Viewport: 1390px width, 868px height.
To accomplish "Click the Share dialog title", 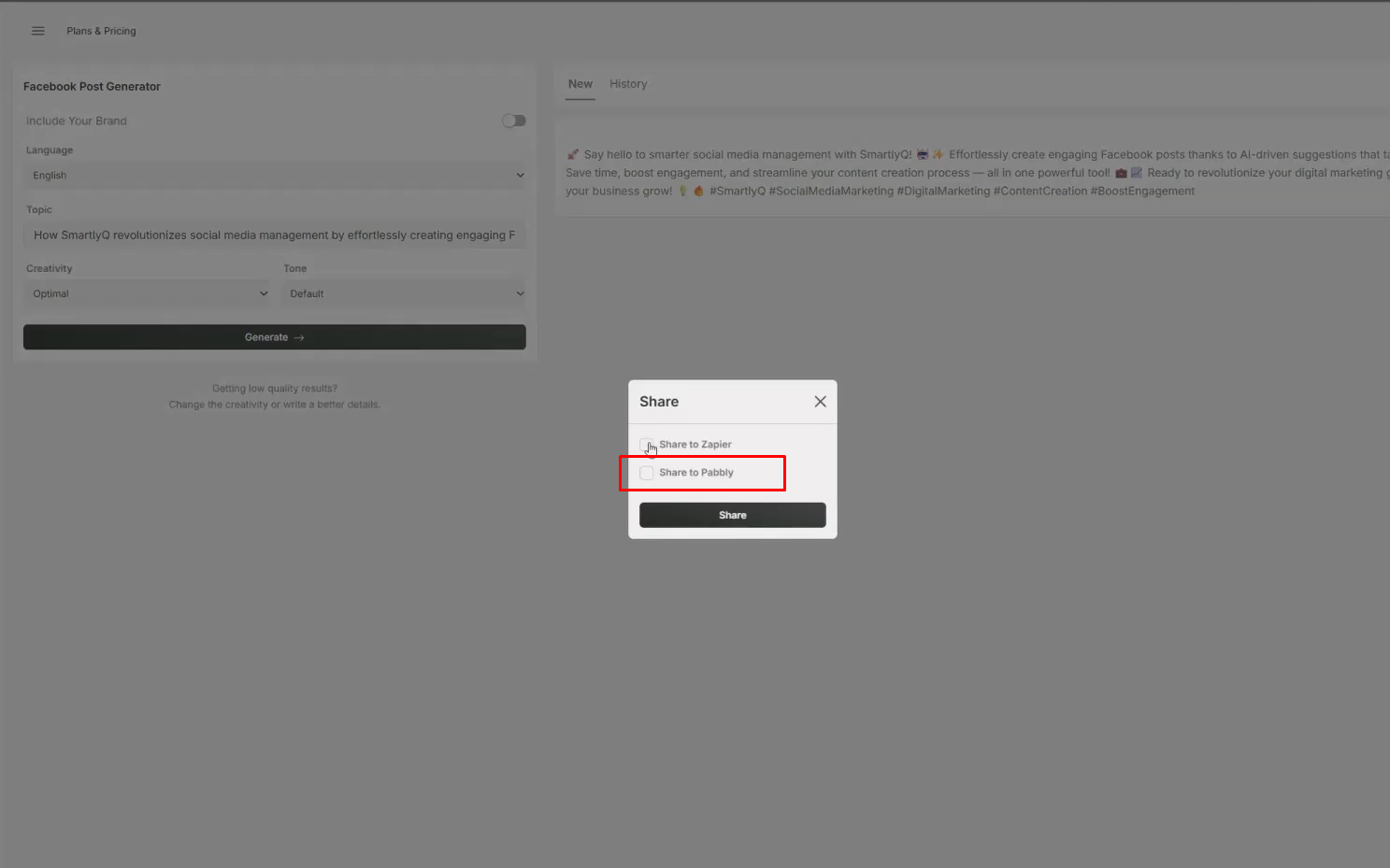I will (x=659, y=402).
